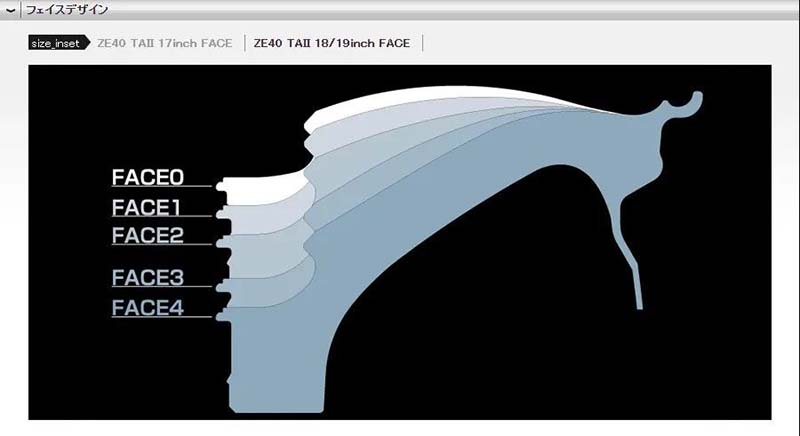This screenshot has height=436, width=800.
Task: Select the FACE3 label
Action: pyautogui.click(x=148, y=278)
